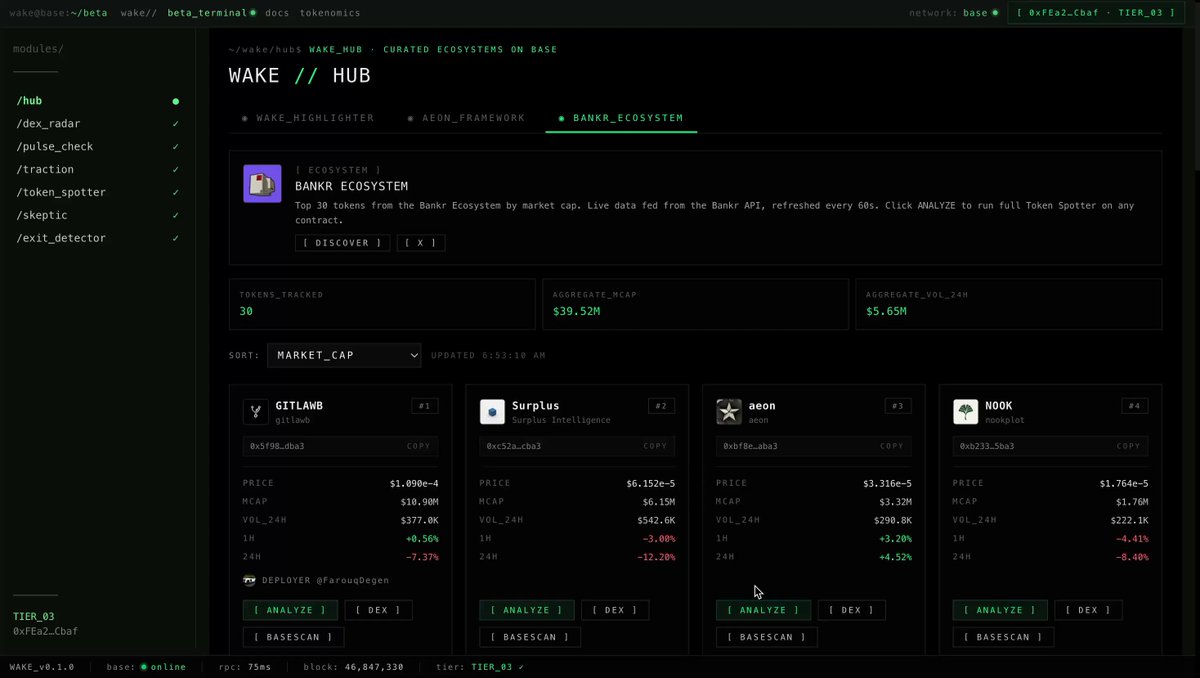Switch to the WAKE_HIGHLIGHTER tab
This screenshot has height=678, width=1200.
[308, 118]
